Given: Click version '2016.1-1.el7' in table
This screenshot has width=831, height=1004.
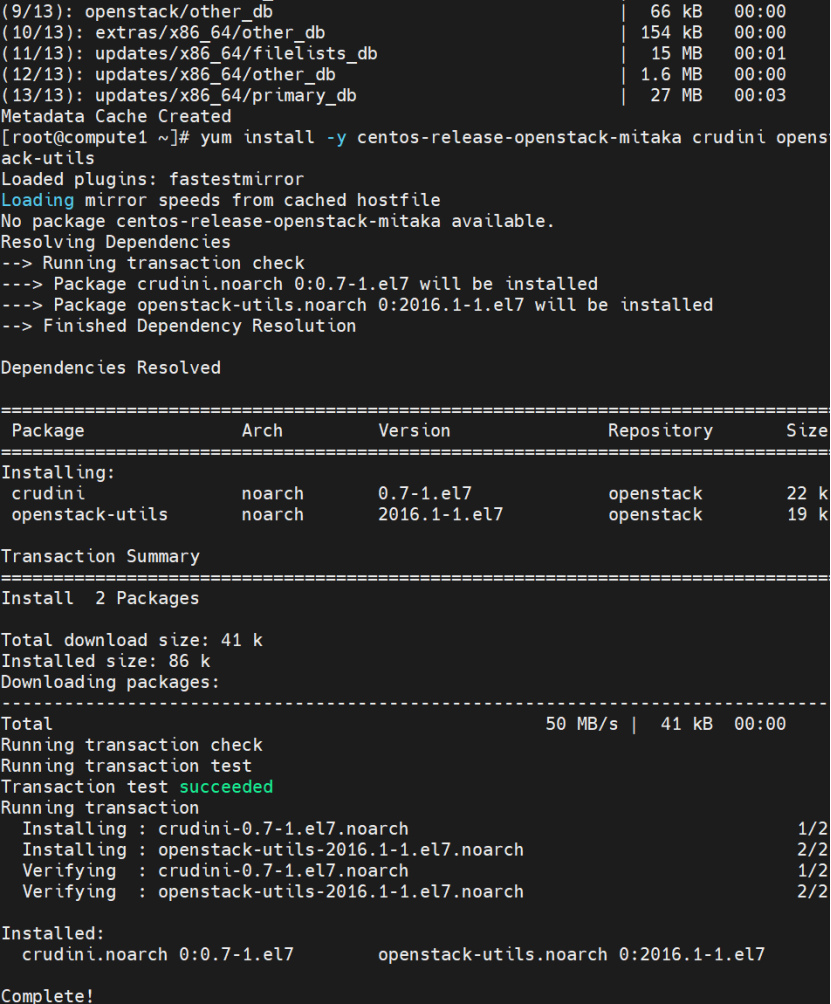Looking at the screenshot, I should click(440, 515).
